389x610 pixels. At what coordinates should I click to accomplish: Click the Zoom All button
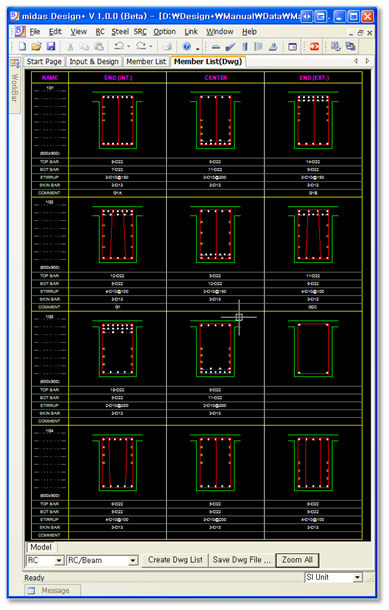[297, 560]
